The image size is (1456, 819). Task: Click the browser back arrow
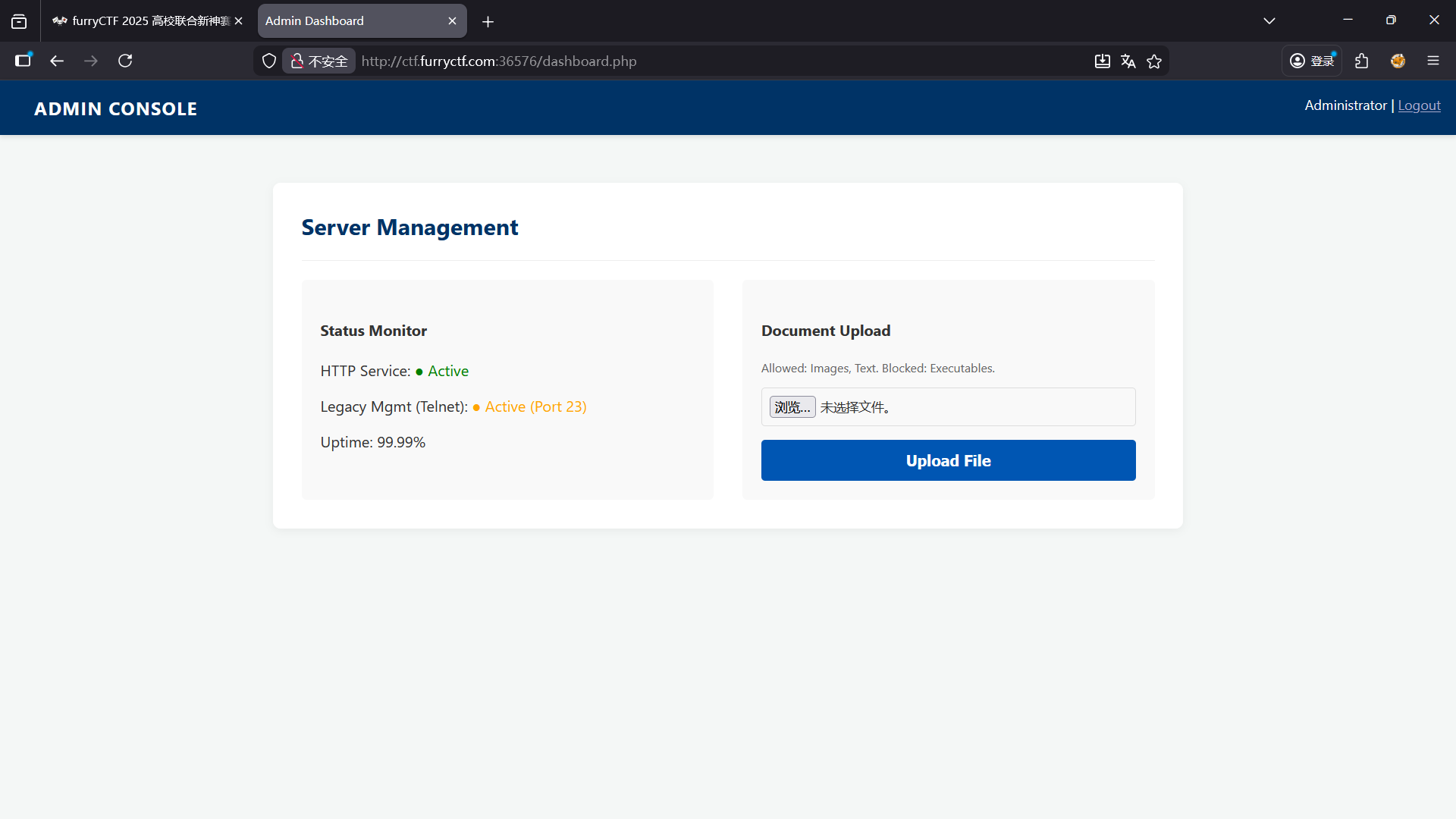pyautogui.click(x=57, y=61)
